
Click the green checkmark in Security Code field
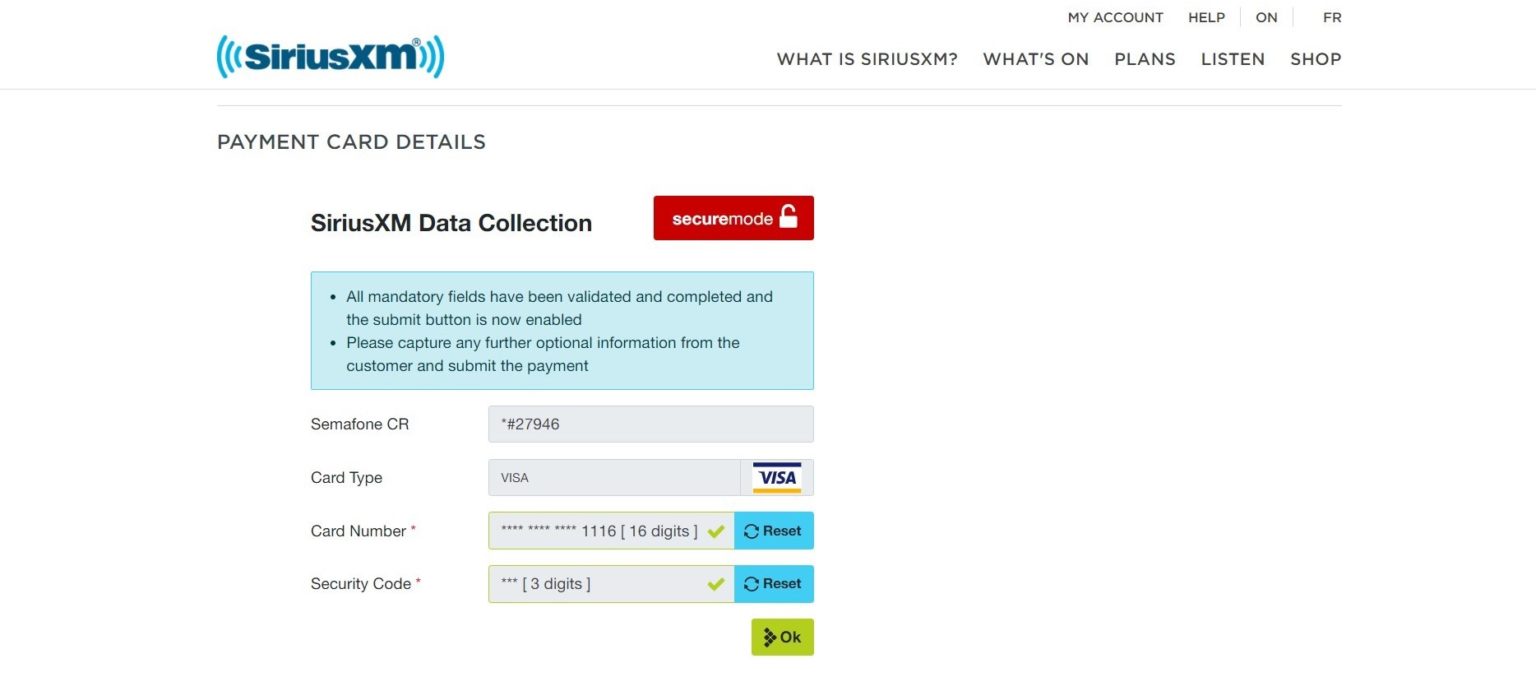coord(715,584)
